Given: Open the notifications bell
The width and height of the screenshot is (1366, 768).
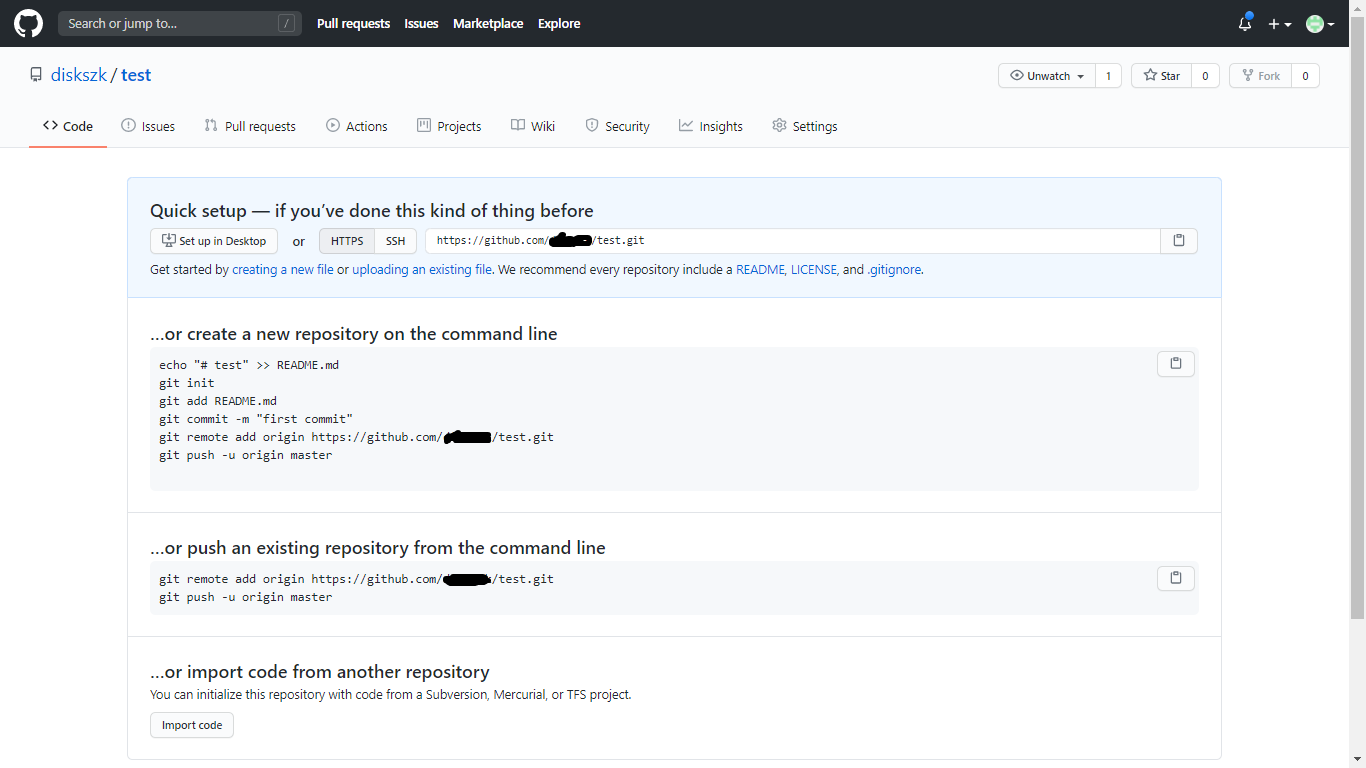Looking at the screenshot, I should point(1243,23).
